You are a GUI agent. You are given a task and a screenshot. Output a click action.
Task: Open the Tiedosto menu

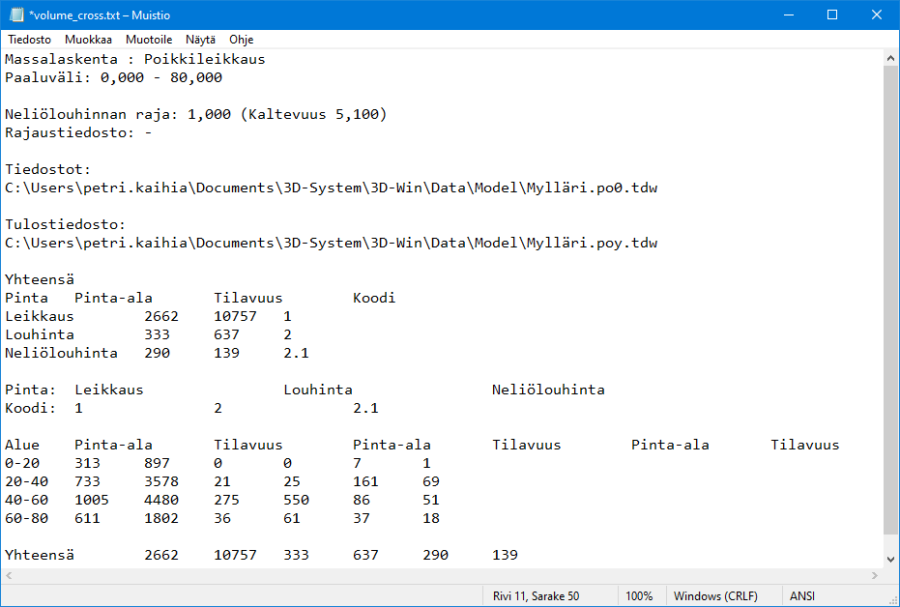point(30,40)
